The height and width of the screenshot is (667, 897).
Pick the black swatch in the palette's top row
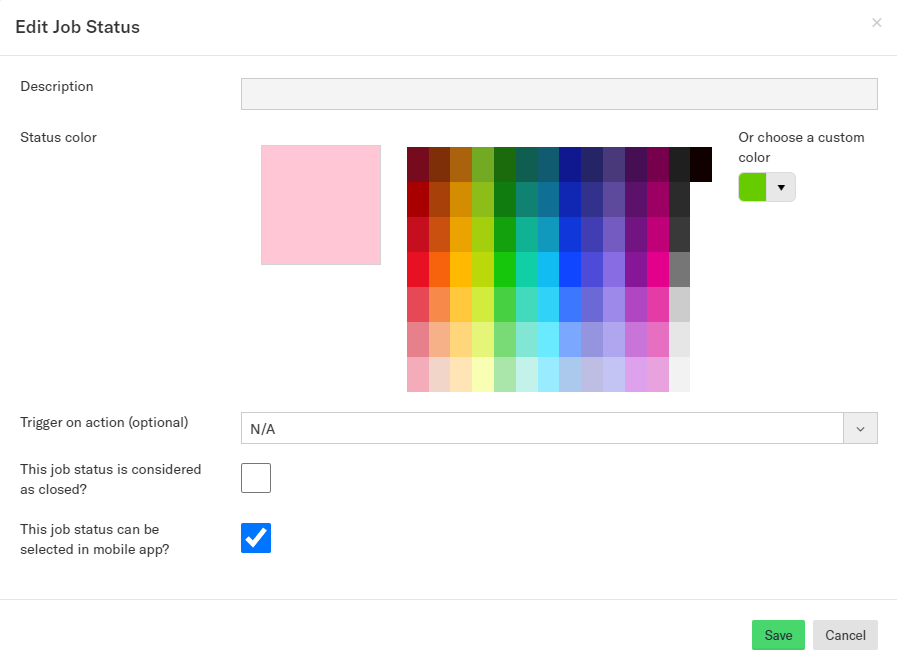701,165
